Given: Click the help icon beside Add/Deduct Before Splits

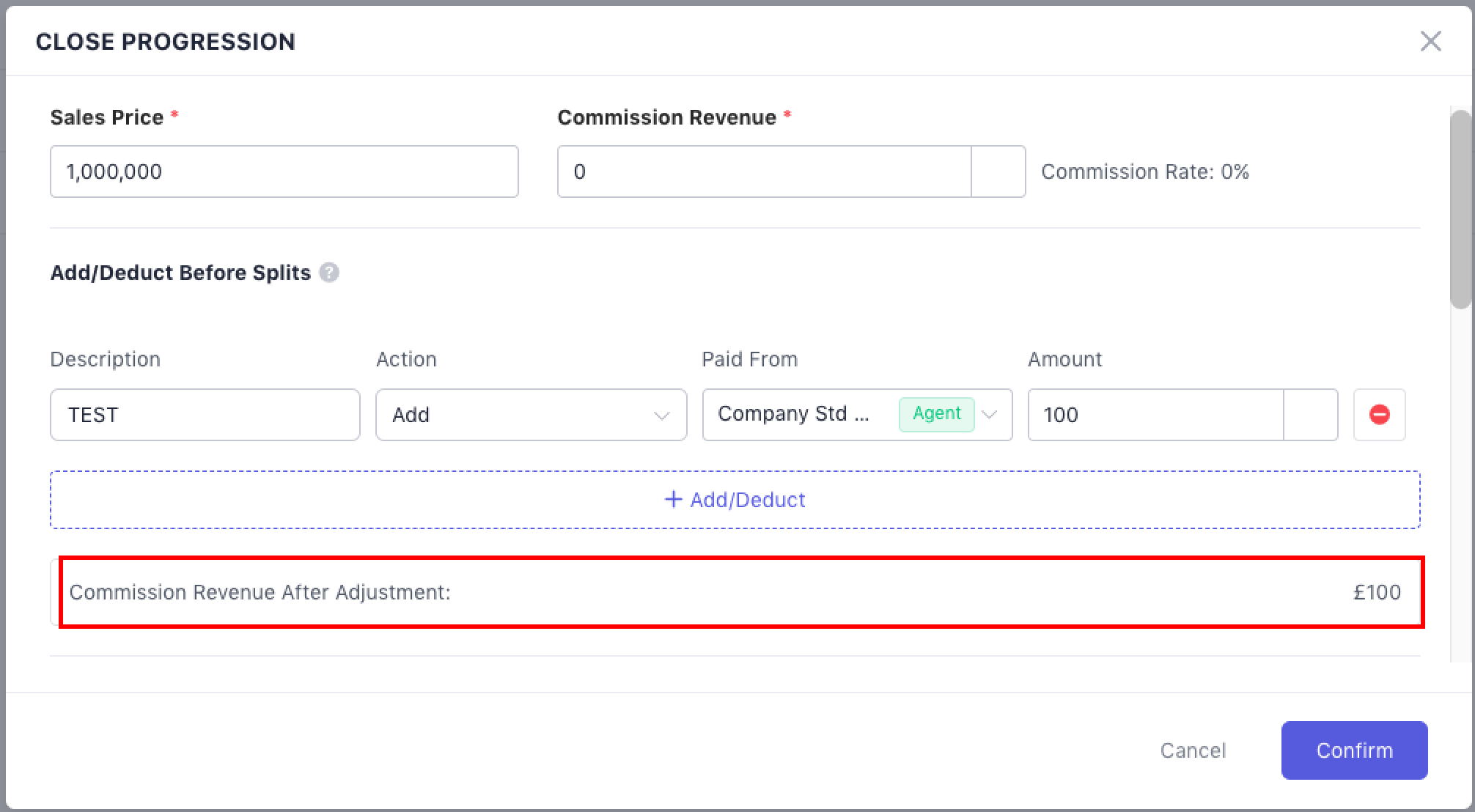Looking at the screenshot, I should click(x=329, y=273).
